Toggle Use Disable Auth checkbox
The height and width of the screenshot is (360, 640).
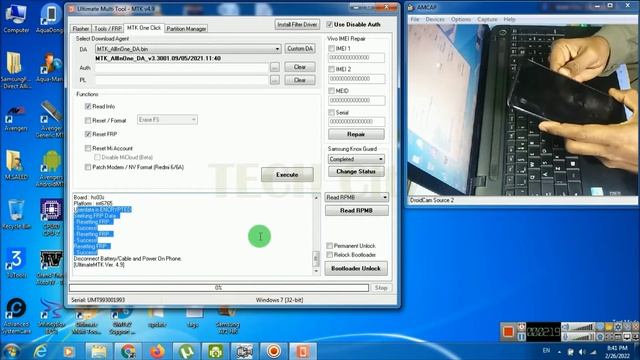pos(329,24)
